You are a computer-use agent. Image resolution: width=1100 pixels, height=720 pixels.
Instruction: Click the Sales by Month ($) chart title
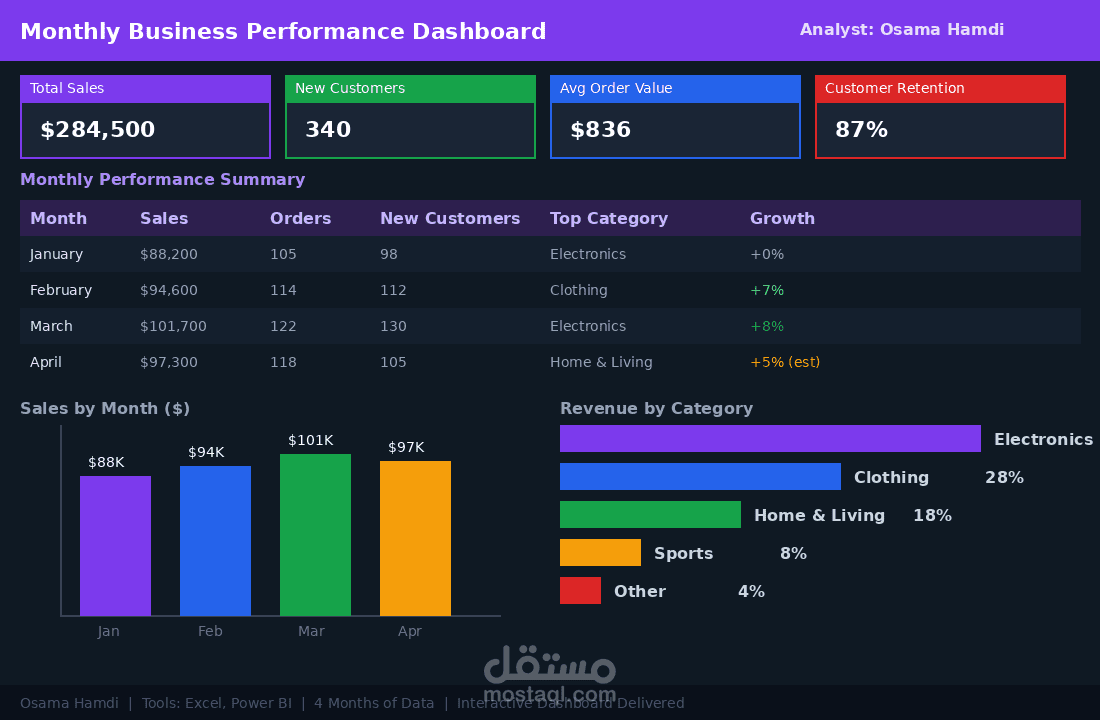click(105, 408)
